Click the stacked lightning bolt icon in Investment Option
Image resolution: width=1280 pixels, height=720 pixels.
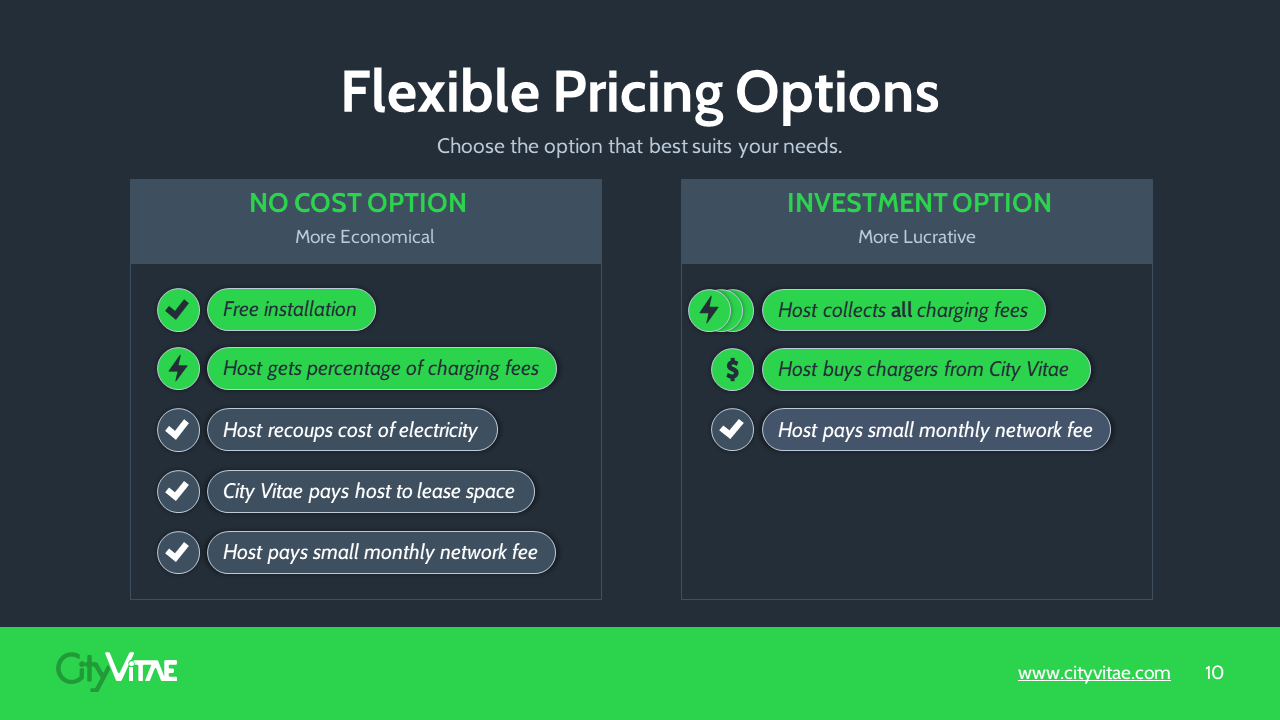tap(721, 310)
